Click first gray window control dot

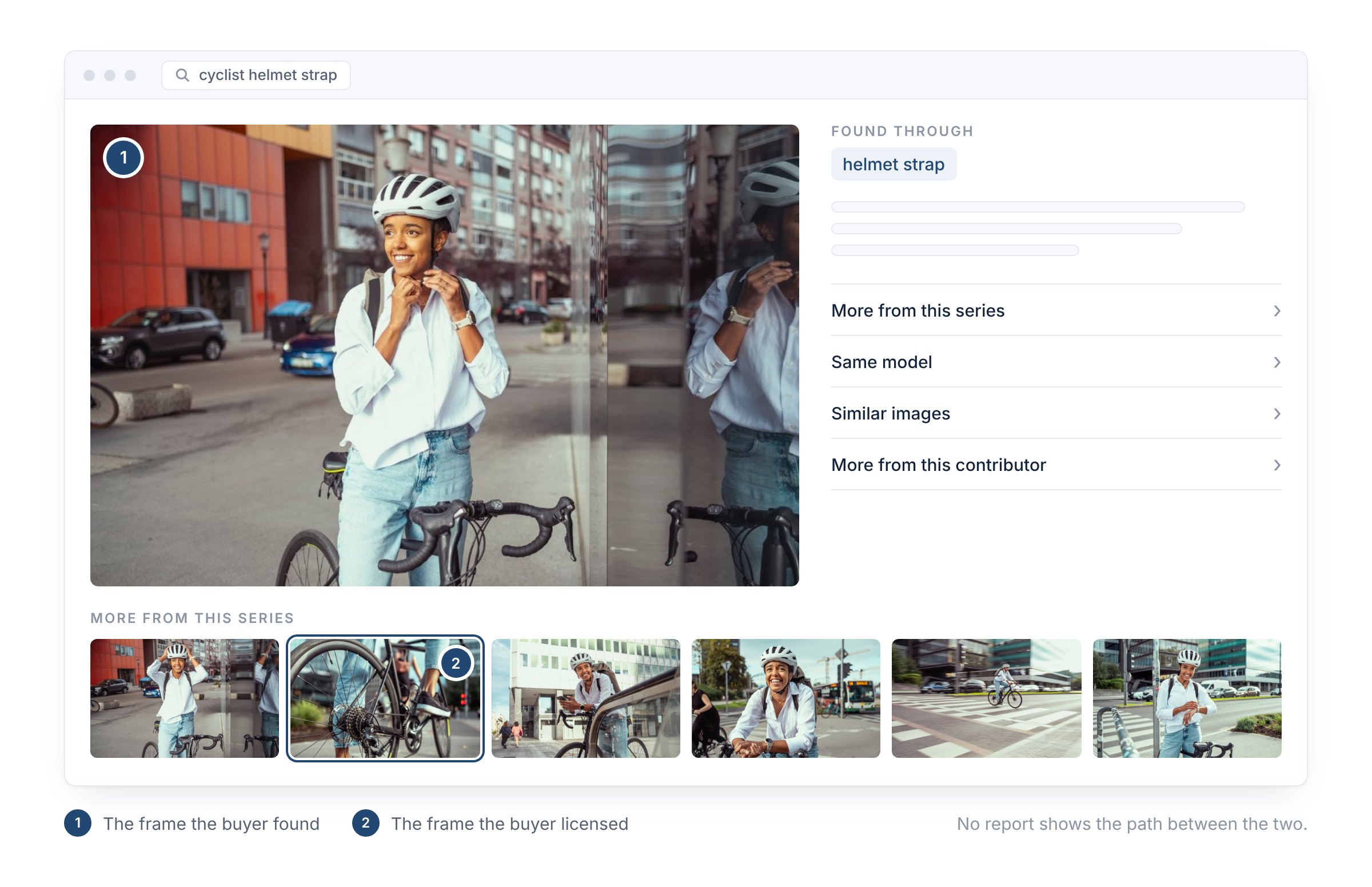89,75
